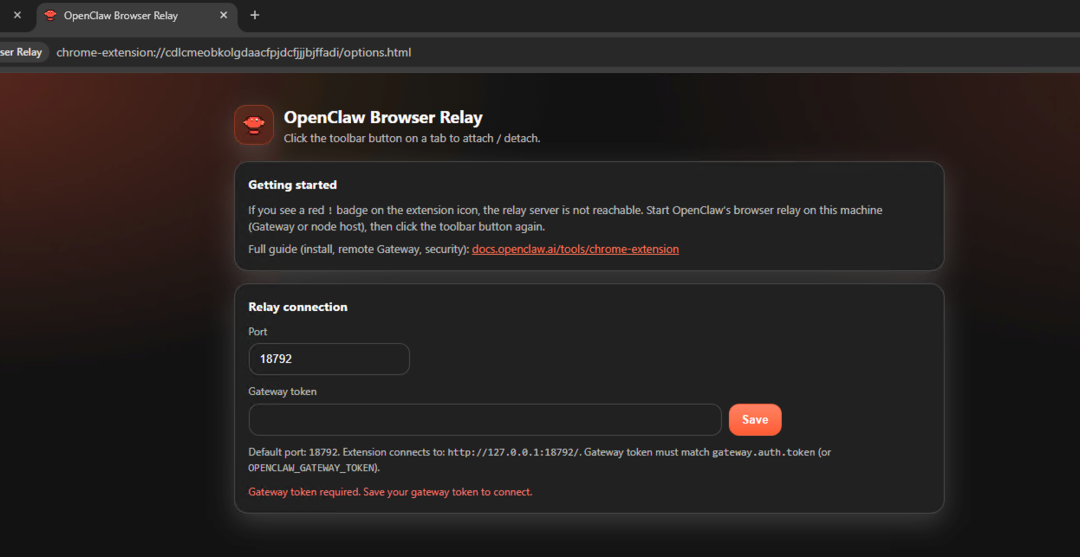This screenshot has width=1080, height=557.
Task: Open the docs.openclaw.ai/tools/chrome-extension link
Action: (575, 249)
